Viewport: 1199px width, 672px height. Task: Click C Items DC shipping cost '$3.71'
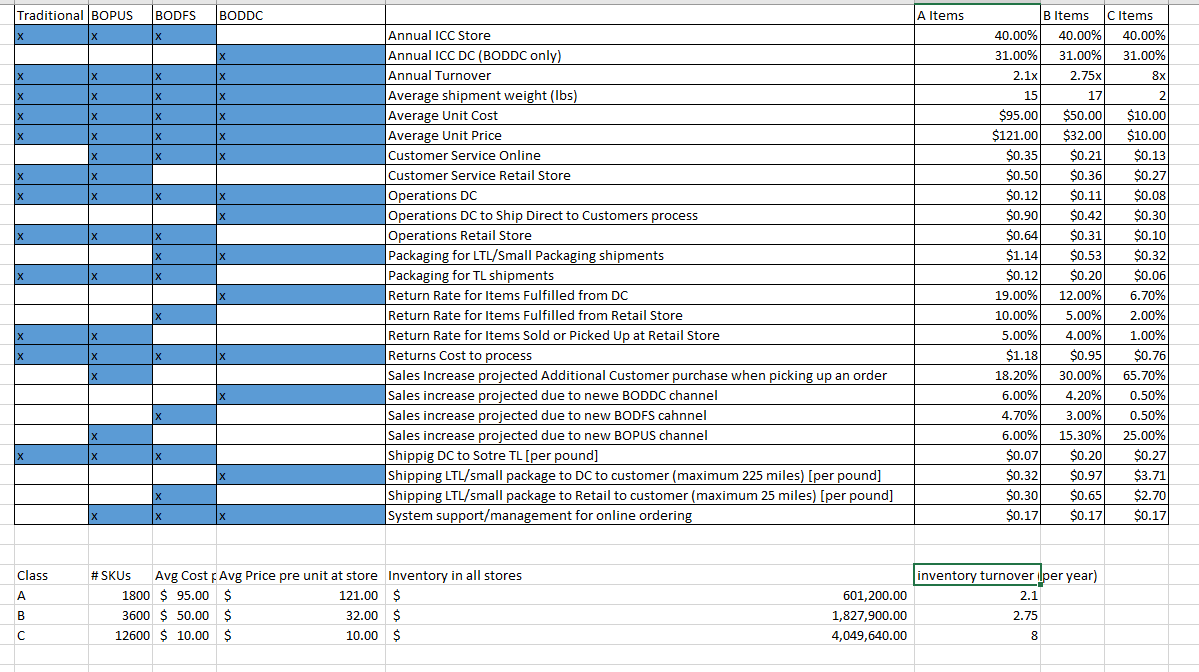[1136, 476]
